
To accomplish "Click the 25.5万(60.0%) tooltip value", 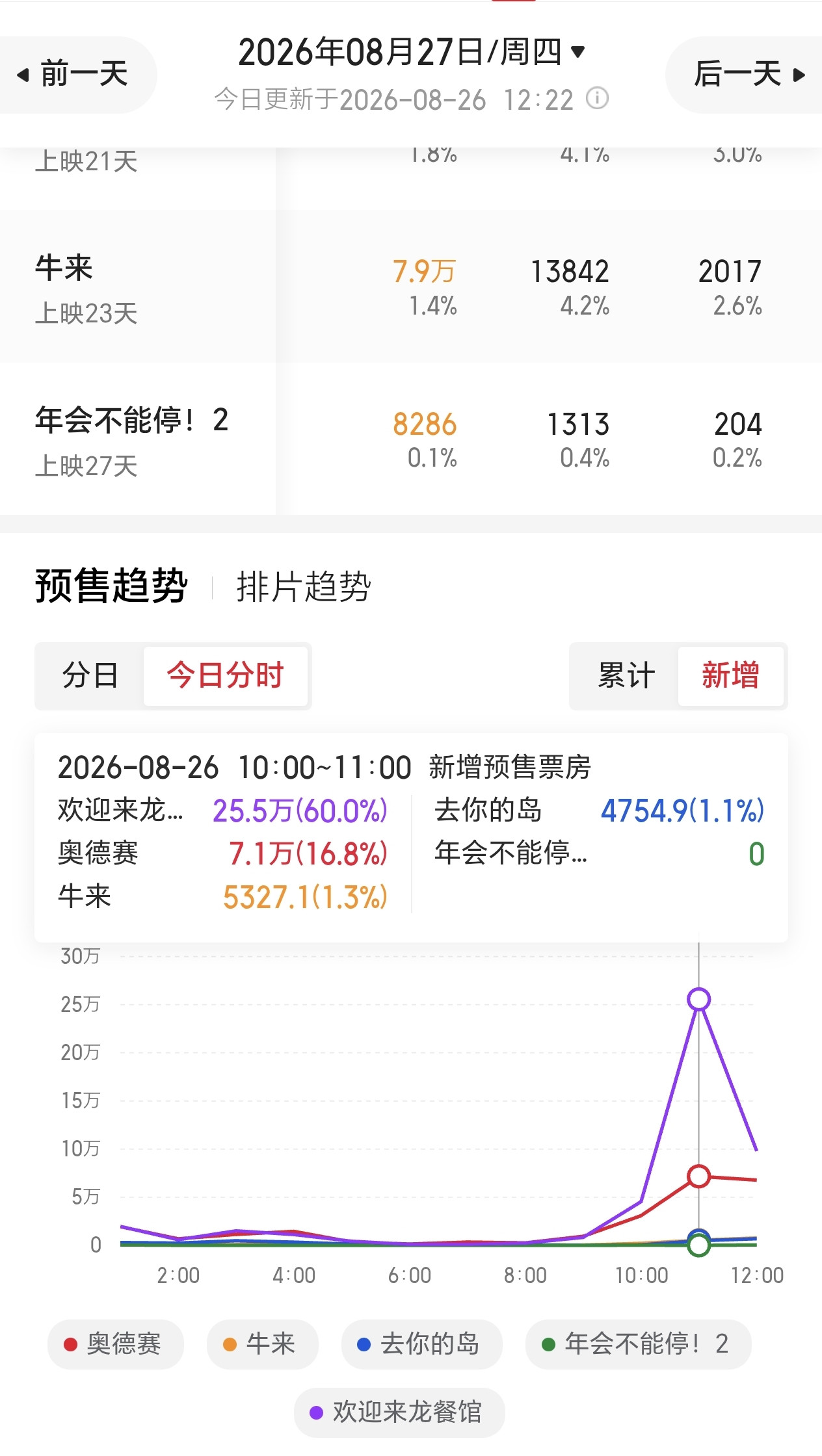I will 300,811.
